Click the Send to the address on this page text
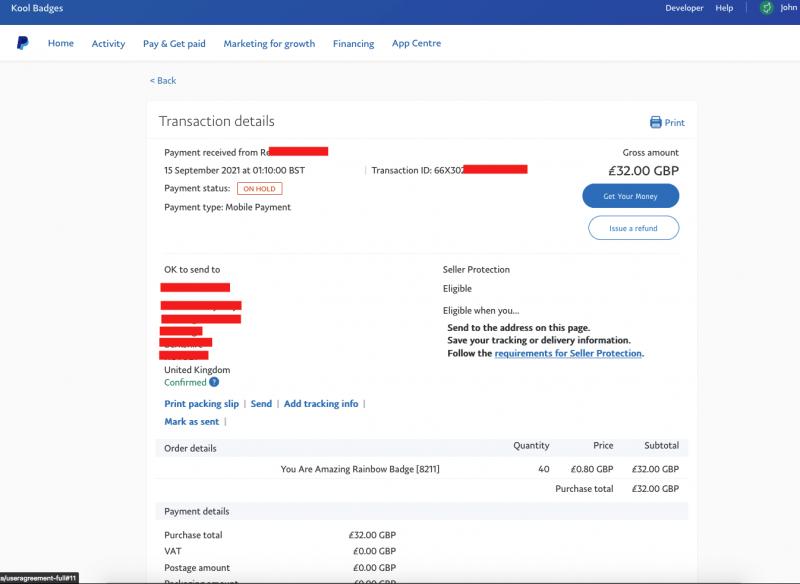This screenshot has width=800, height=584. [x=519, y=327]
